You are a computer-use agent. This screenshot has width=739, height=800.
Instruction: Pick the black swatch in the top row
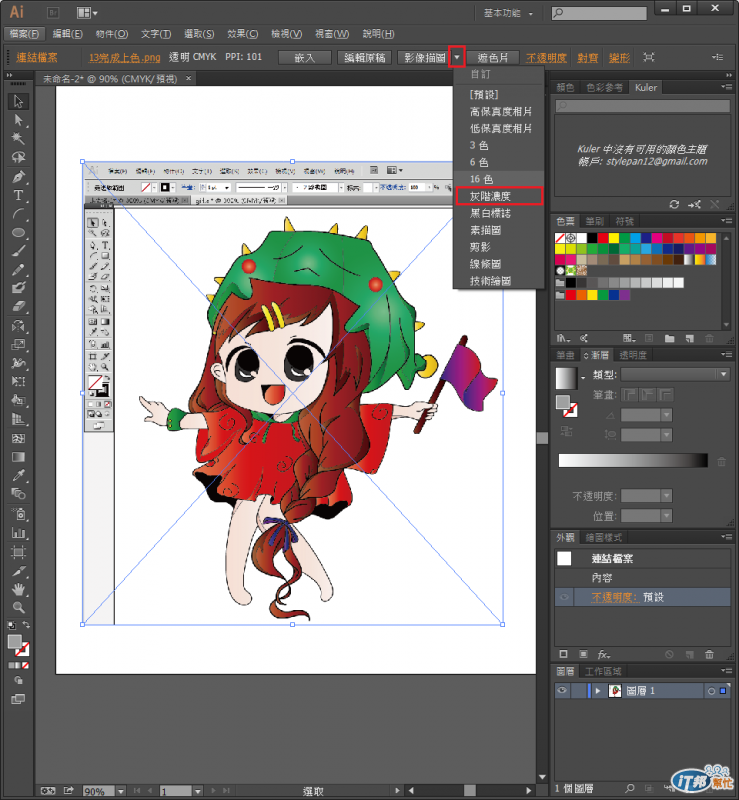coord(592,238)
